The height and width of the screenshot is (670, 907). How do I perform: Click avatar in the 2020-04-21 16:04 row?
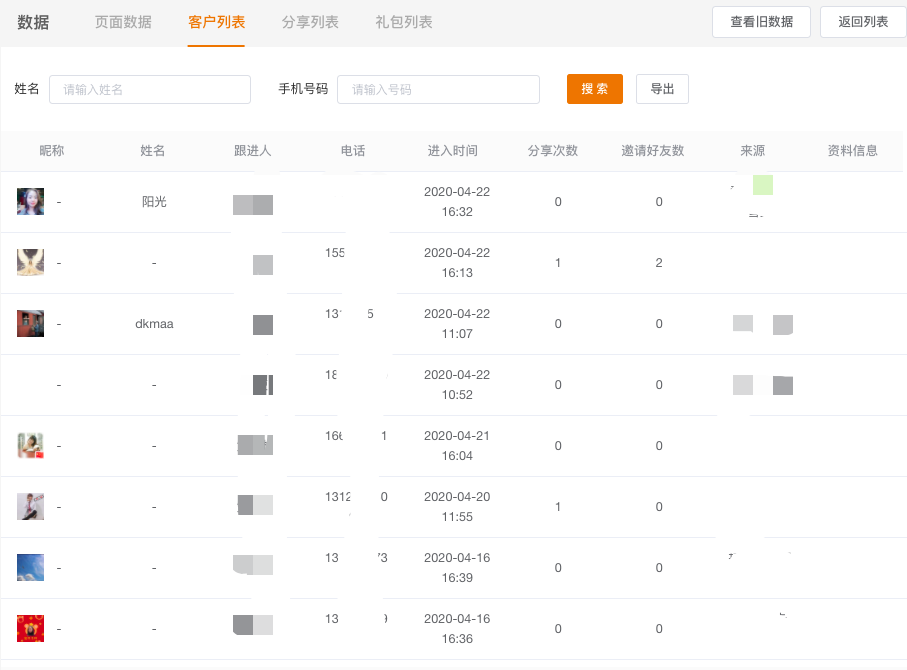[30, 446]
